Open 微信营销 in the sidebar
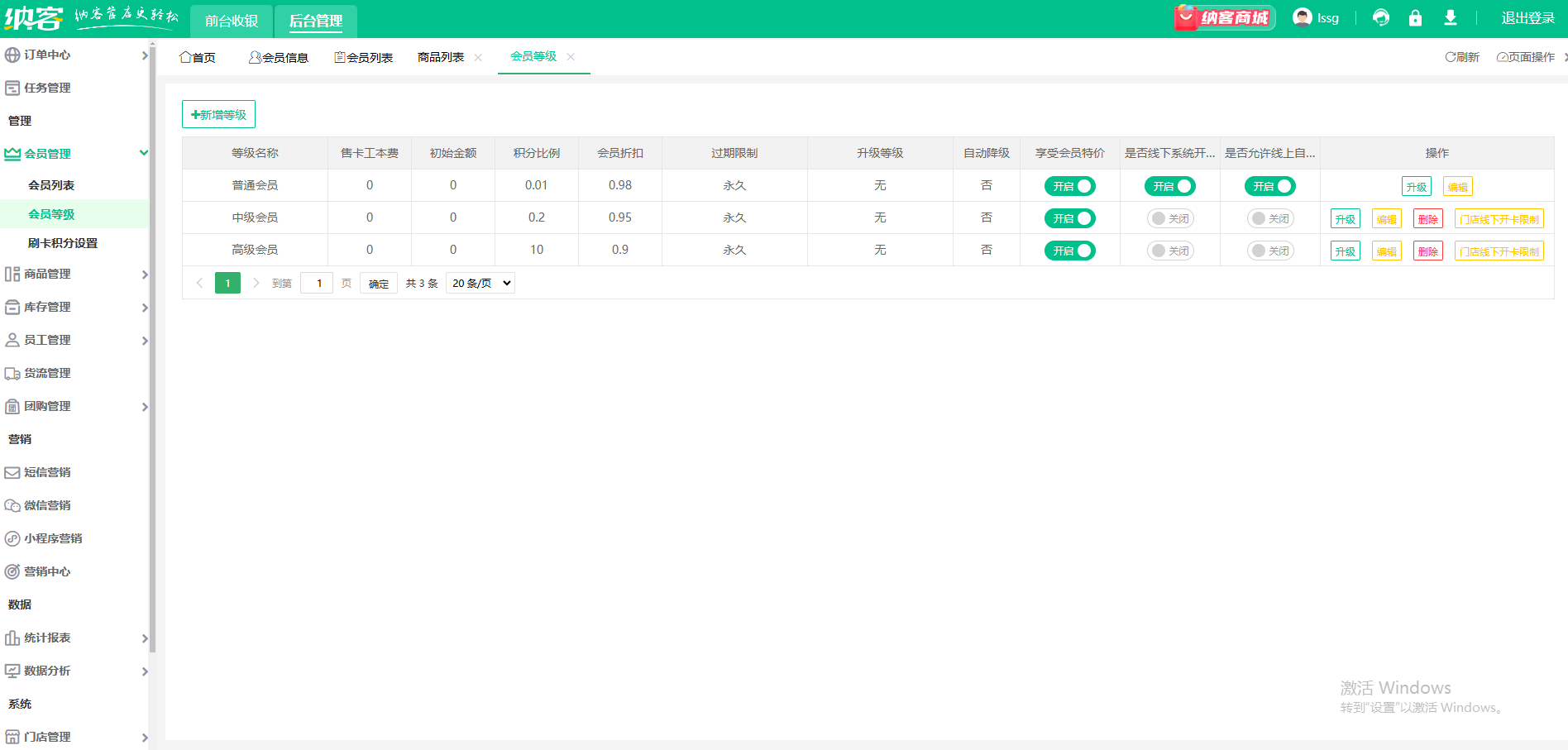This screenshot has width=1568, height=750. 47,505
